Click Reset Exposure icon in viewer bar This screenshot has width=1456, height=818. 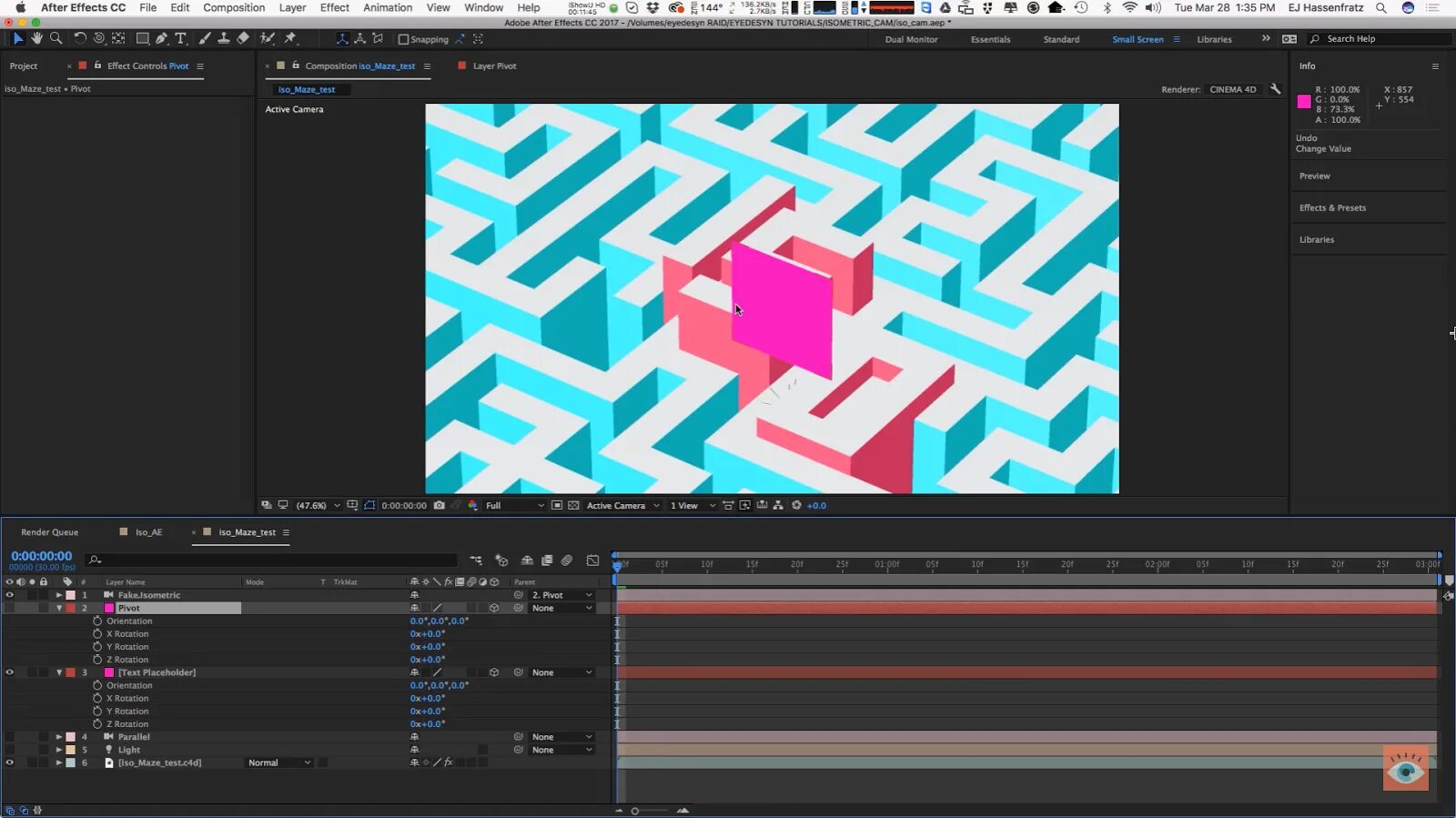click(x=796, y=505)
